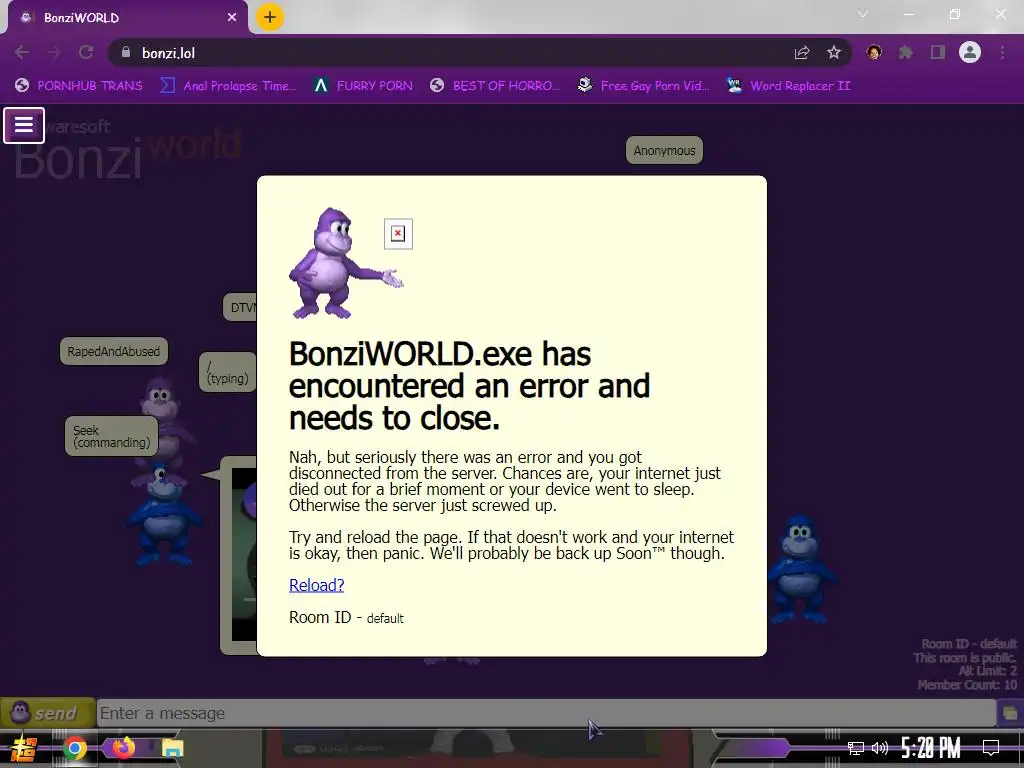Viewport: 1024px width, 768px height.
Task: Focus the Enter a message field
Action: [546, 713]
